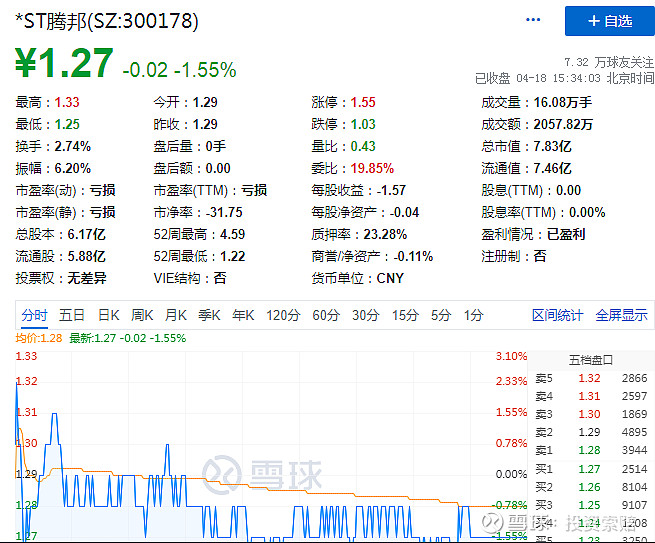The height and width of the screenshot is (543, 655).
Task: Click 成交量 value 16.08万手
Action: [563, 102]
